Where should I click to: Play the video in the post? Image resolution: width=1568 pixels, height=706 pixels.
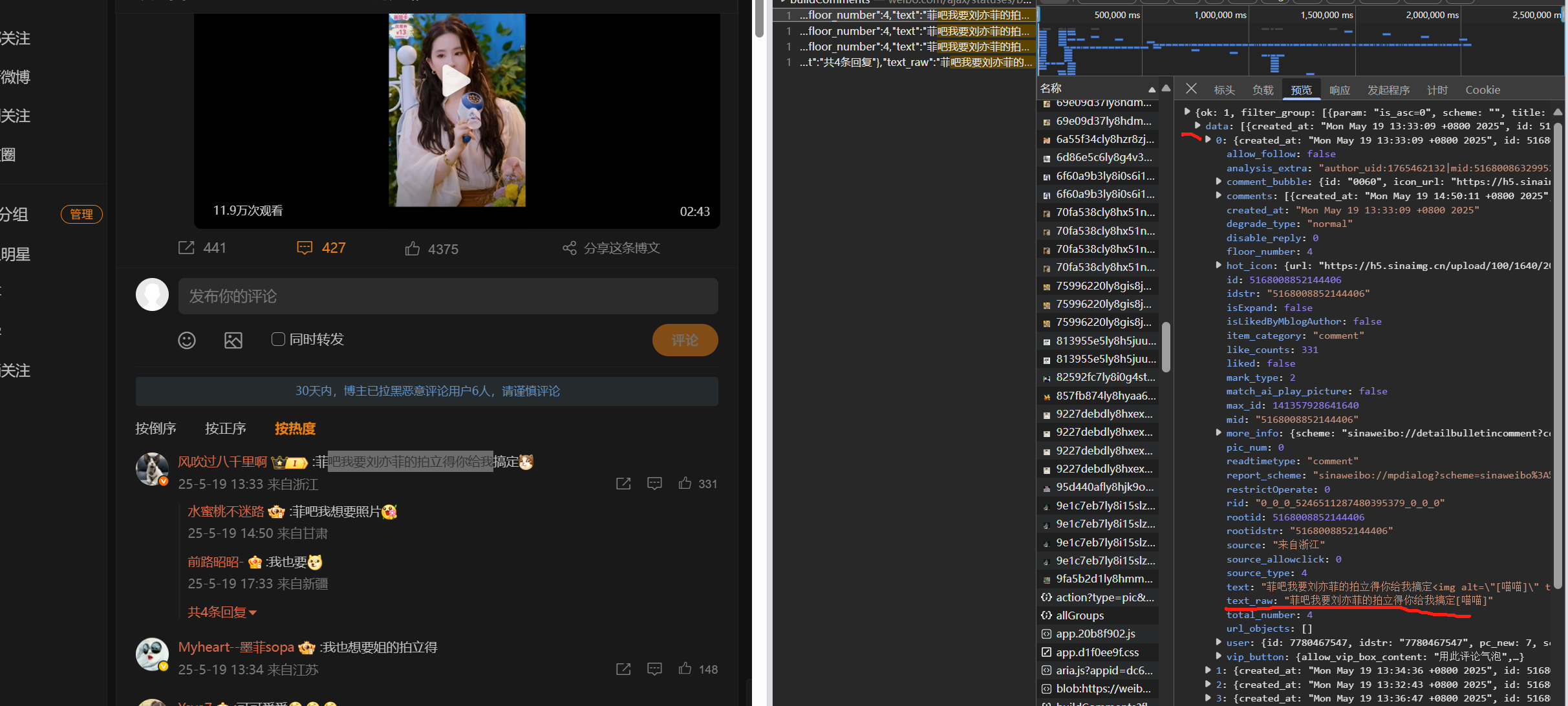tap(456, 81)
